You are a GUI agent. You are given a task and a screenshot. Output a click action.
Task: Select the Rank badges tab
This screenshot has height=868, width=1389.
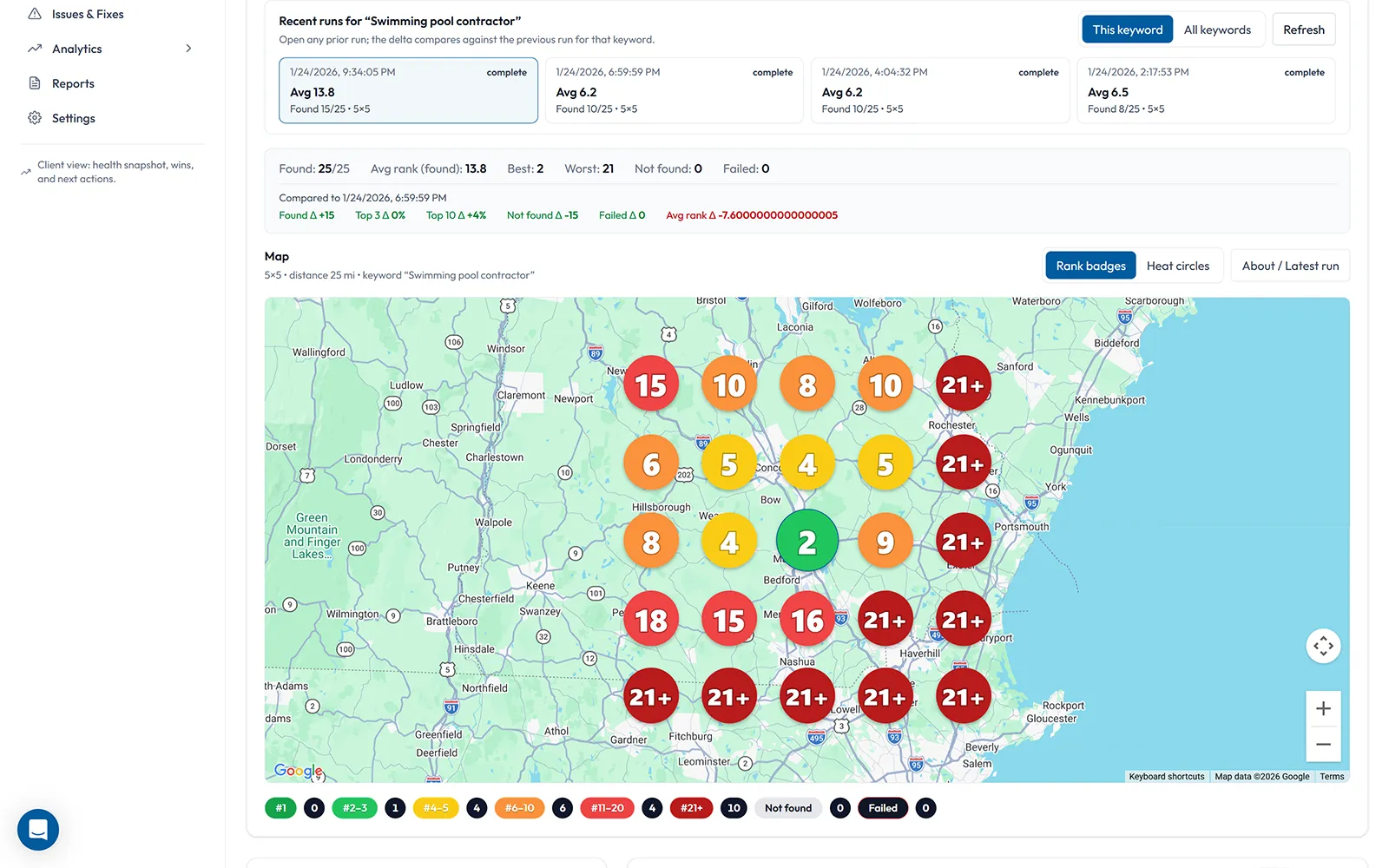click(x=1090, y=266)
